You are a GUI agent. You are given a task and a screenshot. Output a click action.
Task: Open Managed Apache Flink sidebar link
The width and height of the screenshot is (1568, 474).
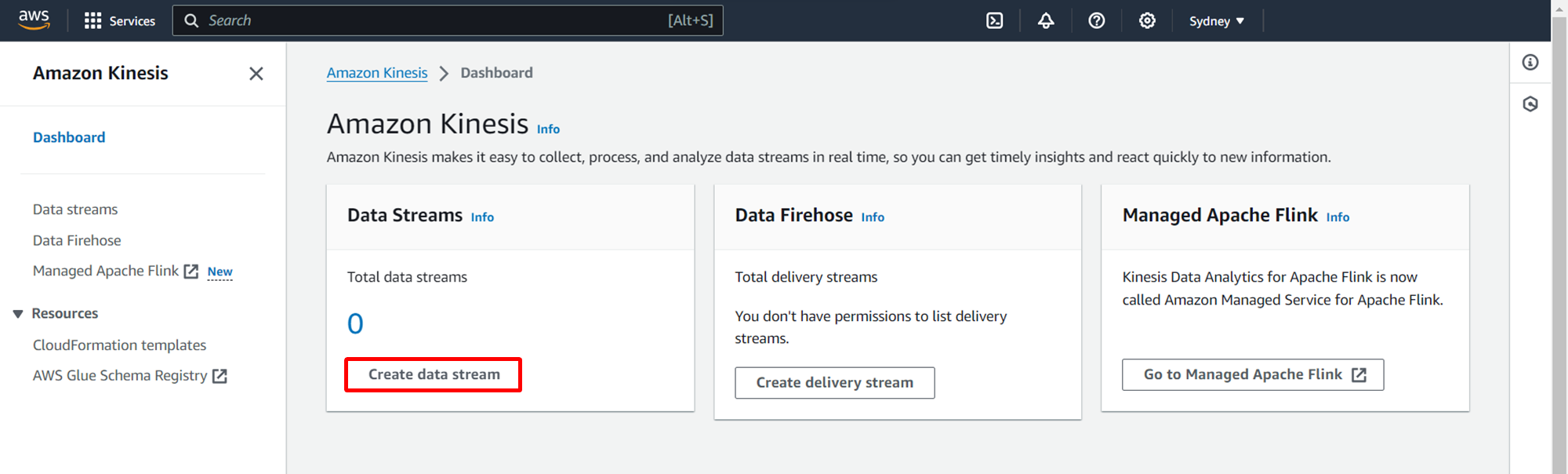click(x=106, y=271)
